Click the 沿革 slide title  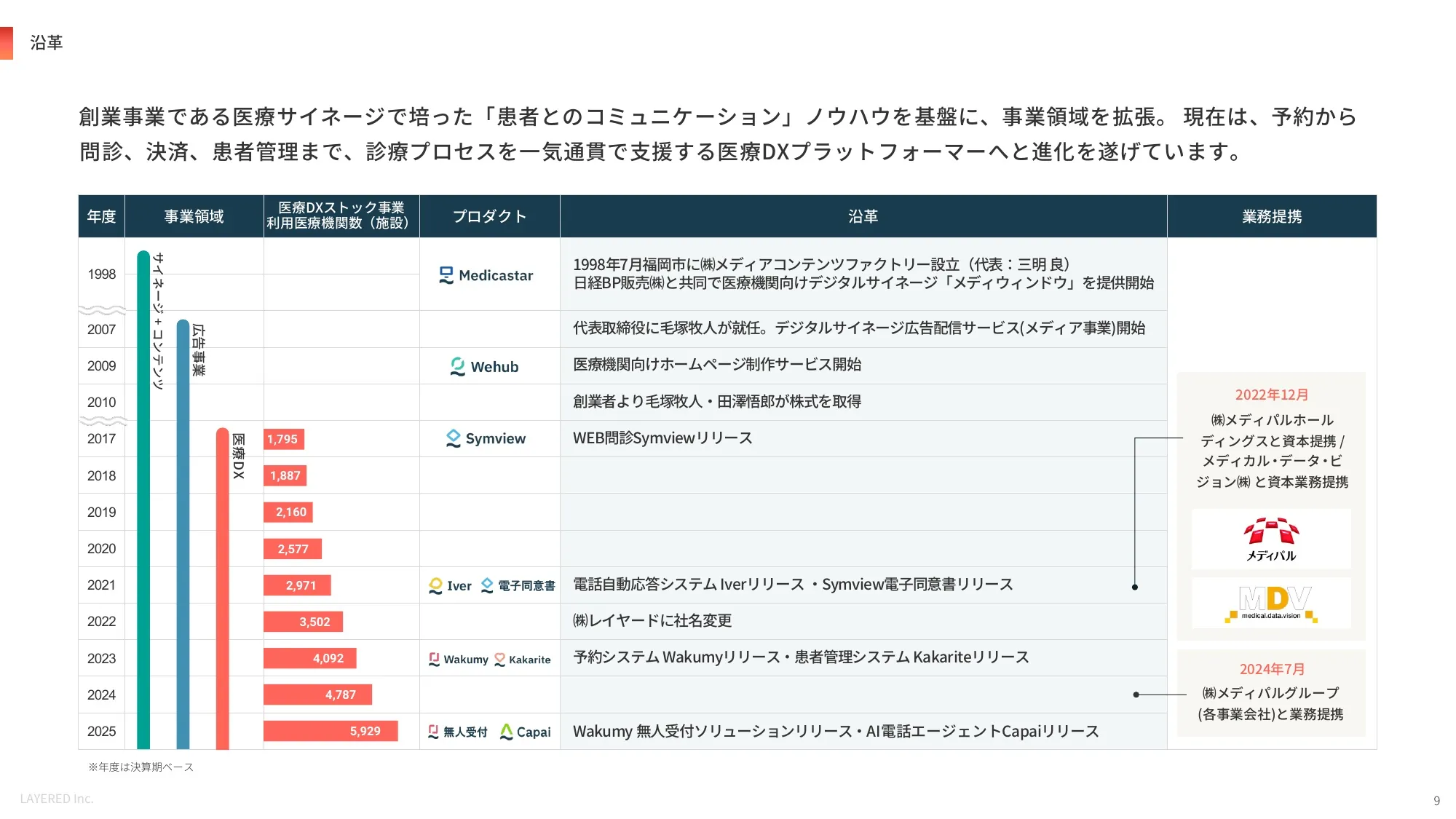(47, 43)
